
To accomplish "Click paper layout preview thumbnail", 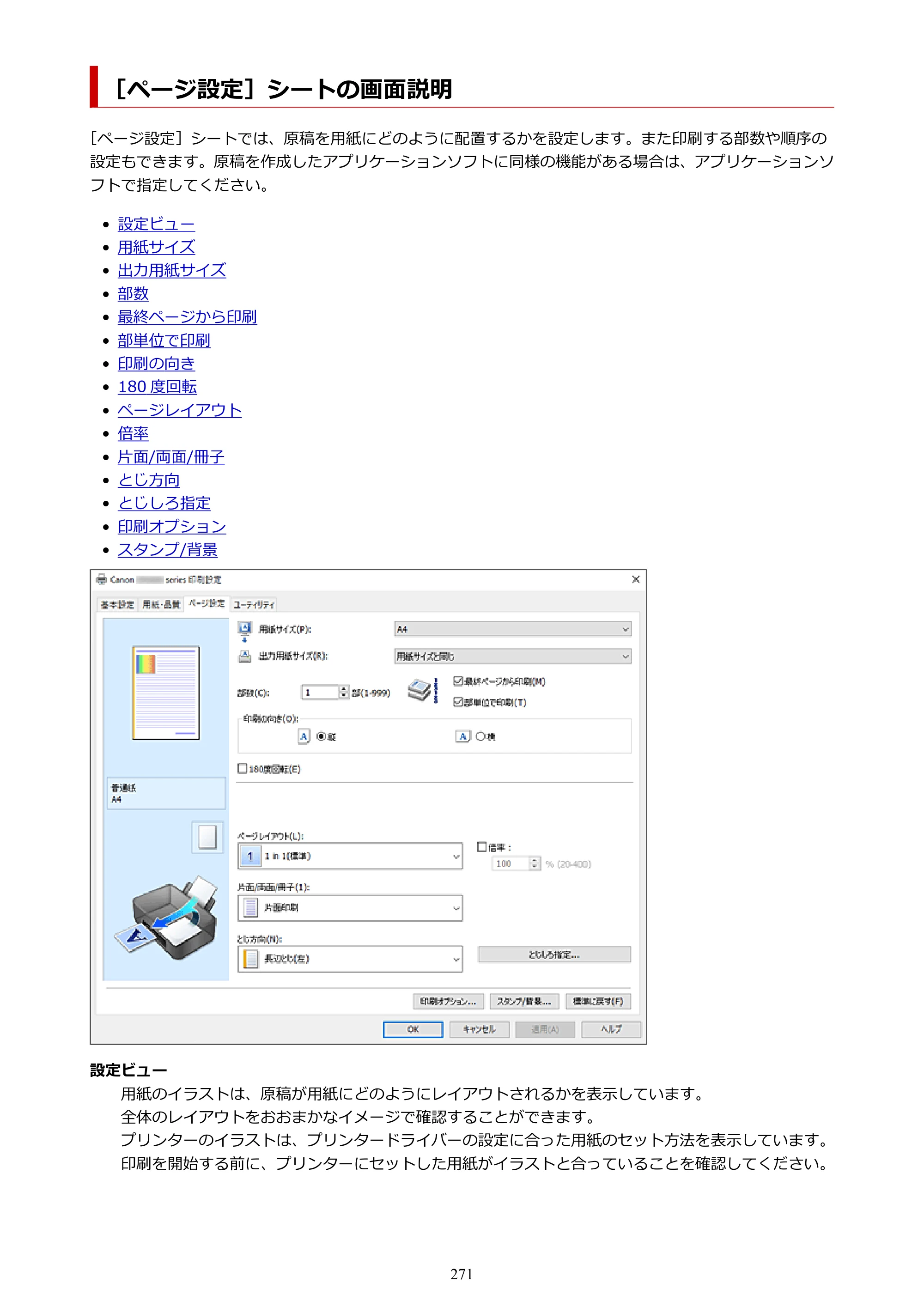I will click(166, 693).
